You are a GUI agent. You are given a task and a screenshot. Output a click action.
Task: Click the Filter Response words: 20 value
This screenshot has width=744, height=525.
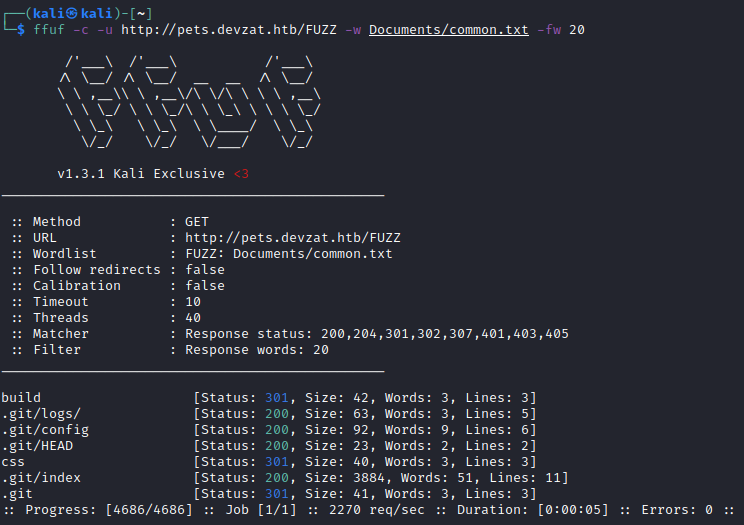(256, 350)
